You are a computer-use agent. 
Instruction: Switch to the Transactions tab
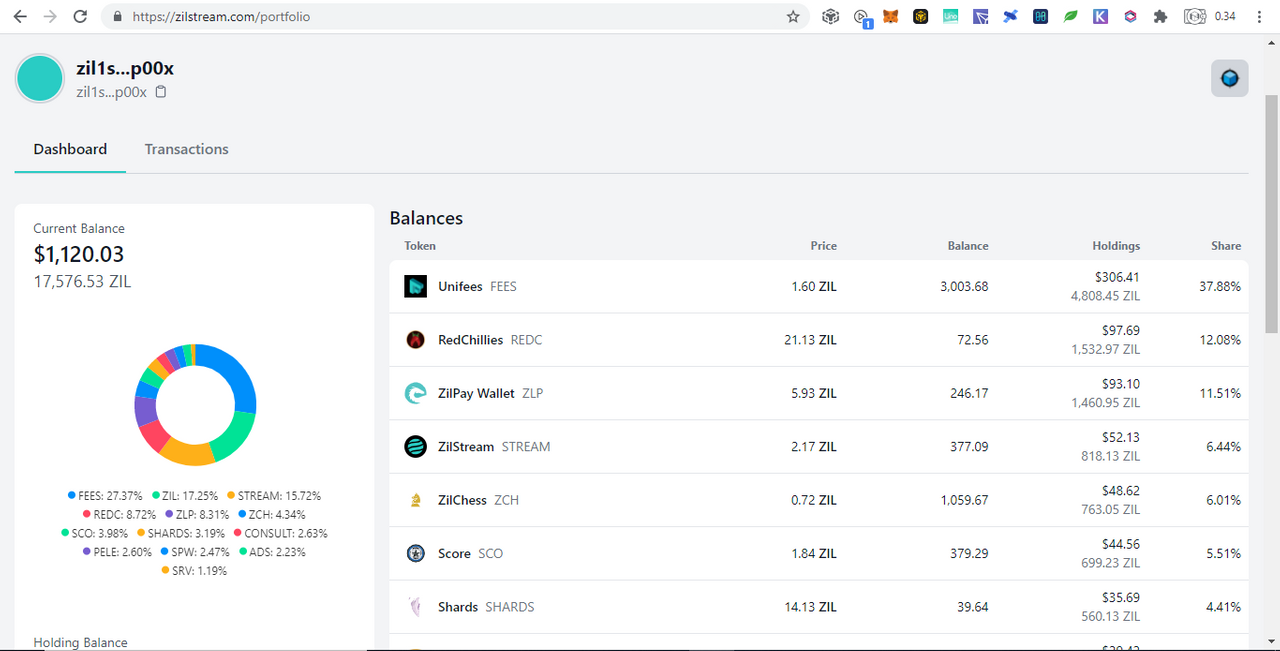(x=186, y=149)
